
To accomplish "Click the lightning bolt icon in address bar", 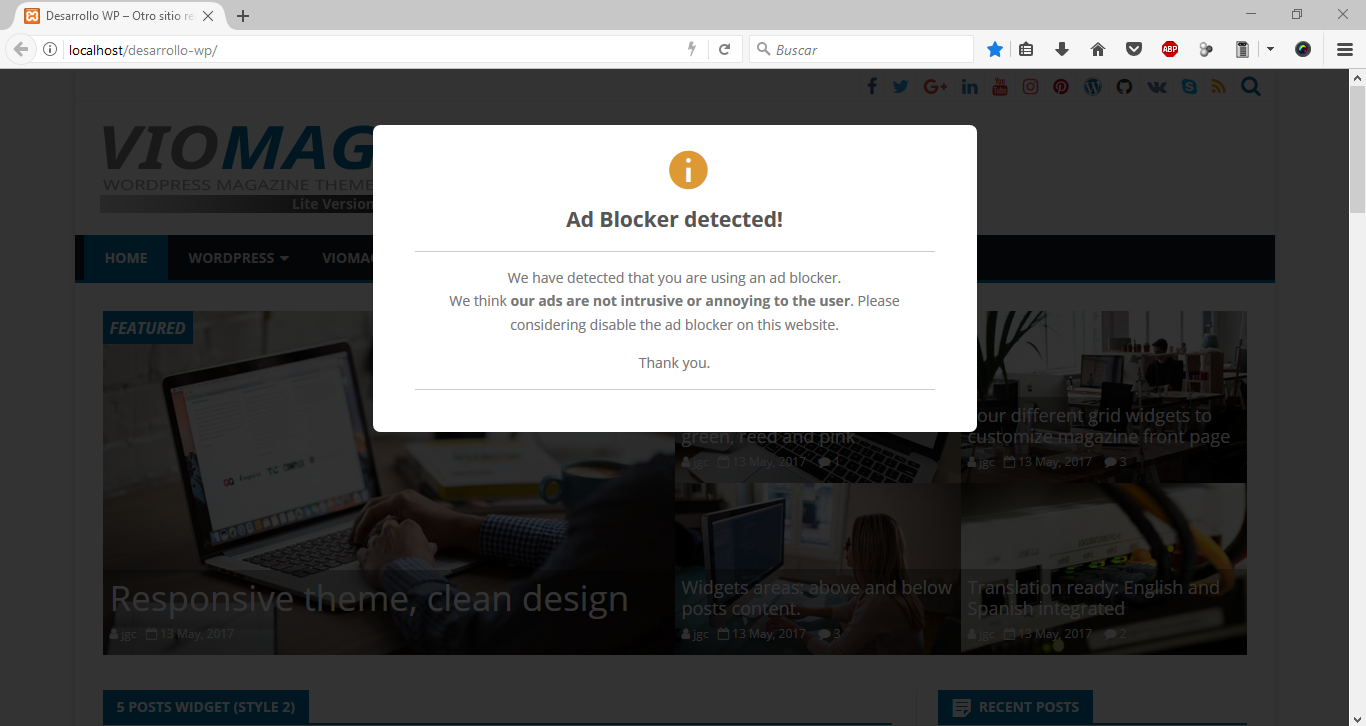I will click(691, 49).
